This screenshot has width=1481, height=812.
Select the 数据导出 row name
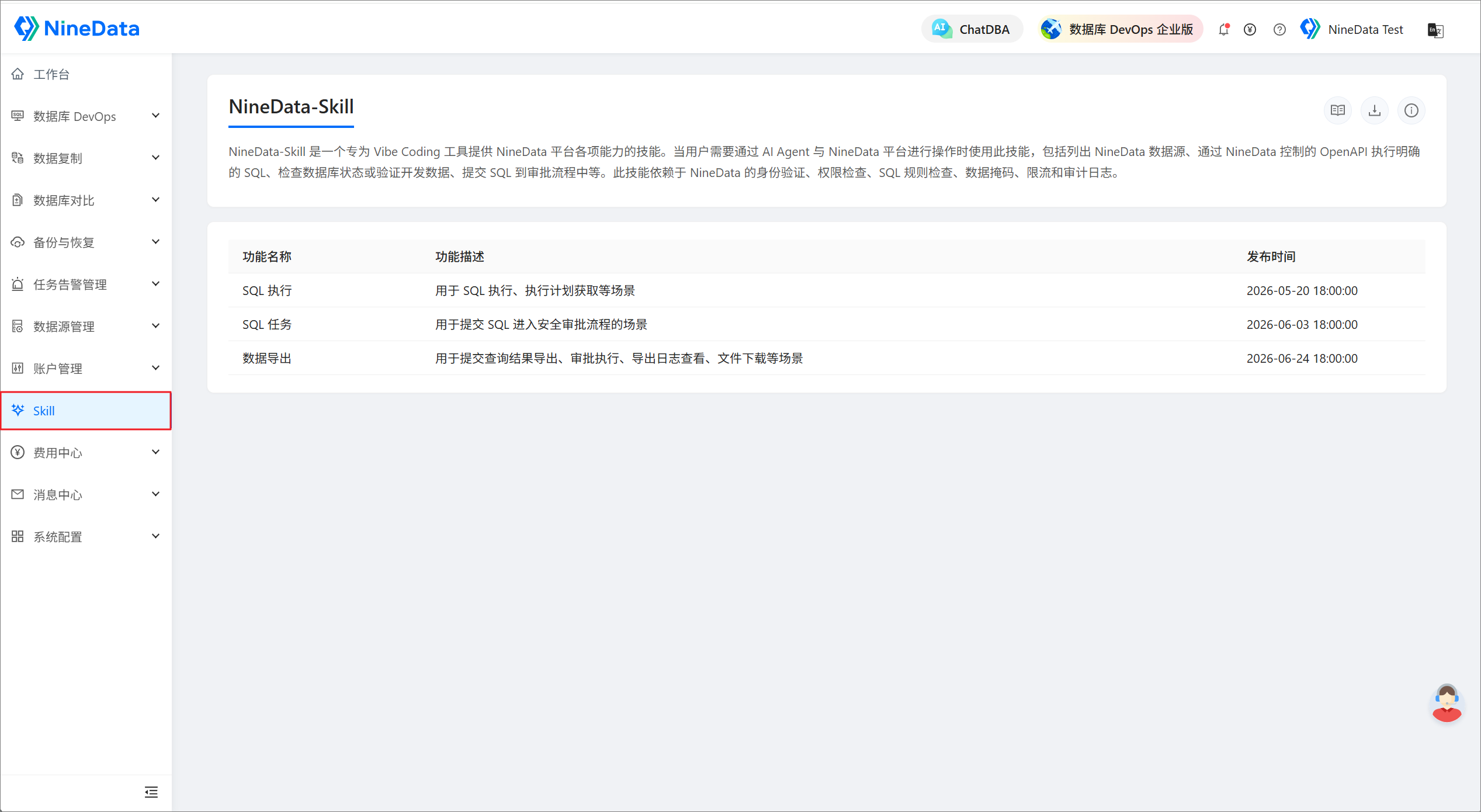click(267, 358)
